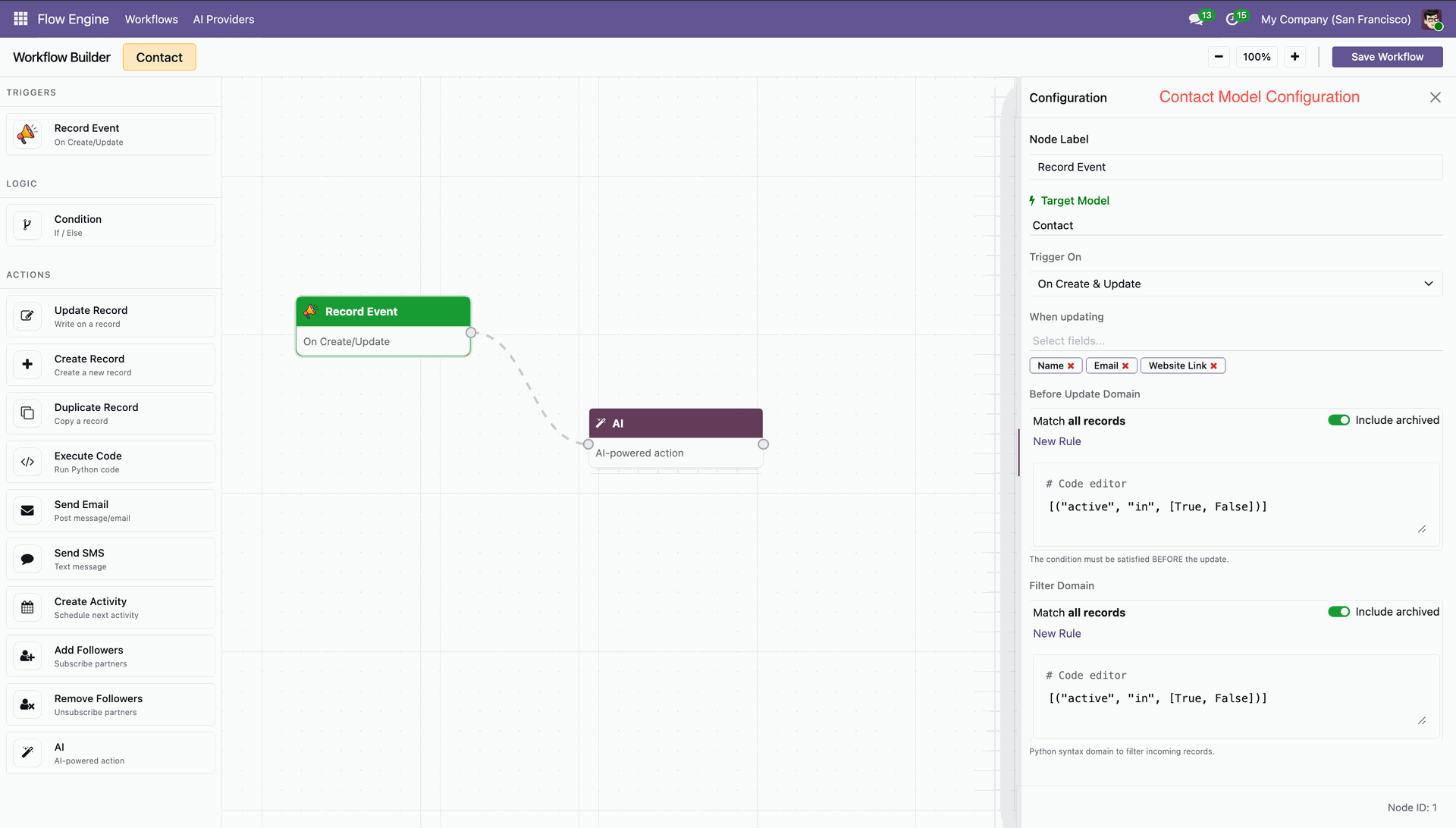Screen dimensions: 1456x828
Task: Open the Target Model Contact selector
Action: (x=1235, y=225)
